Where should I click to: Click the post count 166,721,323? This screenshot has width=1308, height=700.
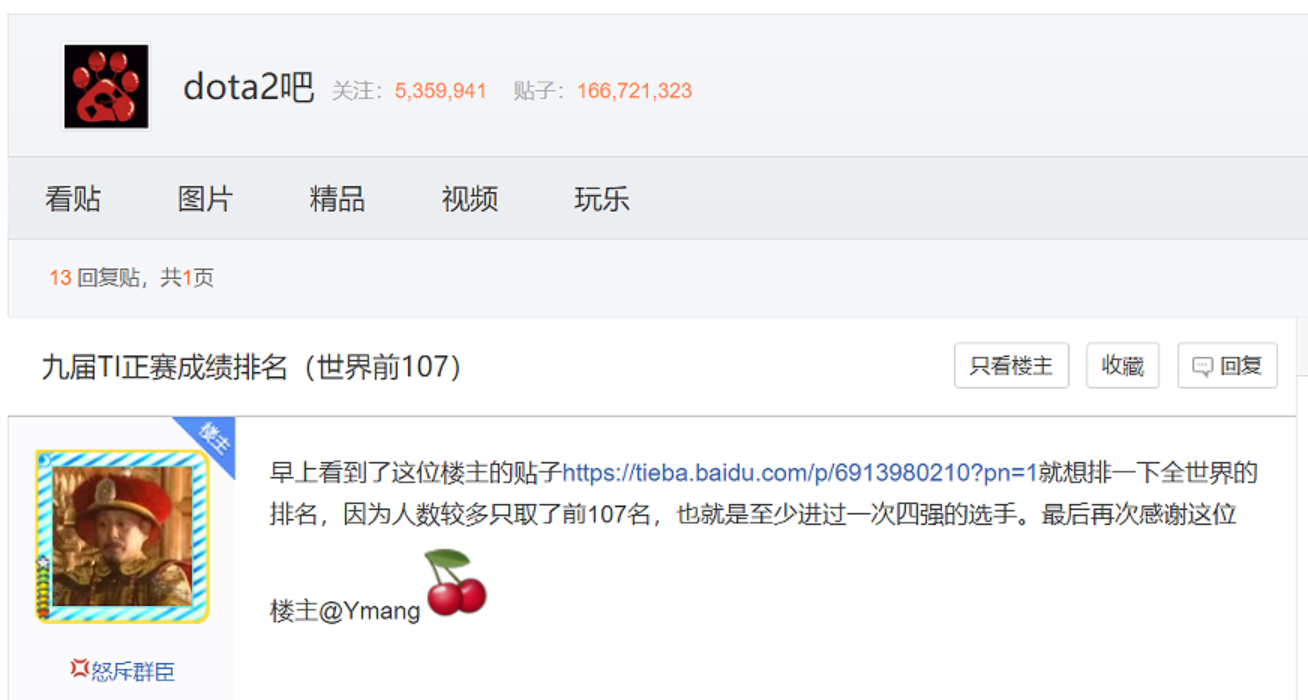point(634,91)
